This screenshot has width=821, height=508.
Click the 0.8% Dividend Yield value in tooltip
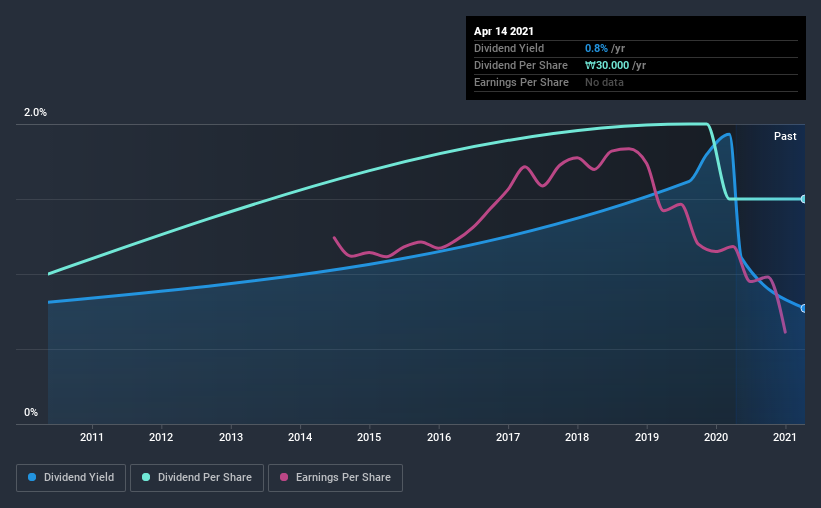pos(596,48)
